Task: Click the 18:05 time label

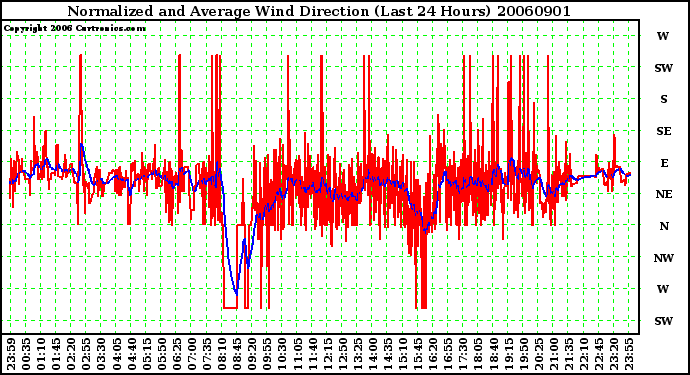Action: click(x=478, y=354)
